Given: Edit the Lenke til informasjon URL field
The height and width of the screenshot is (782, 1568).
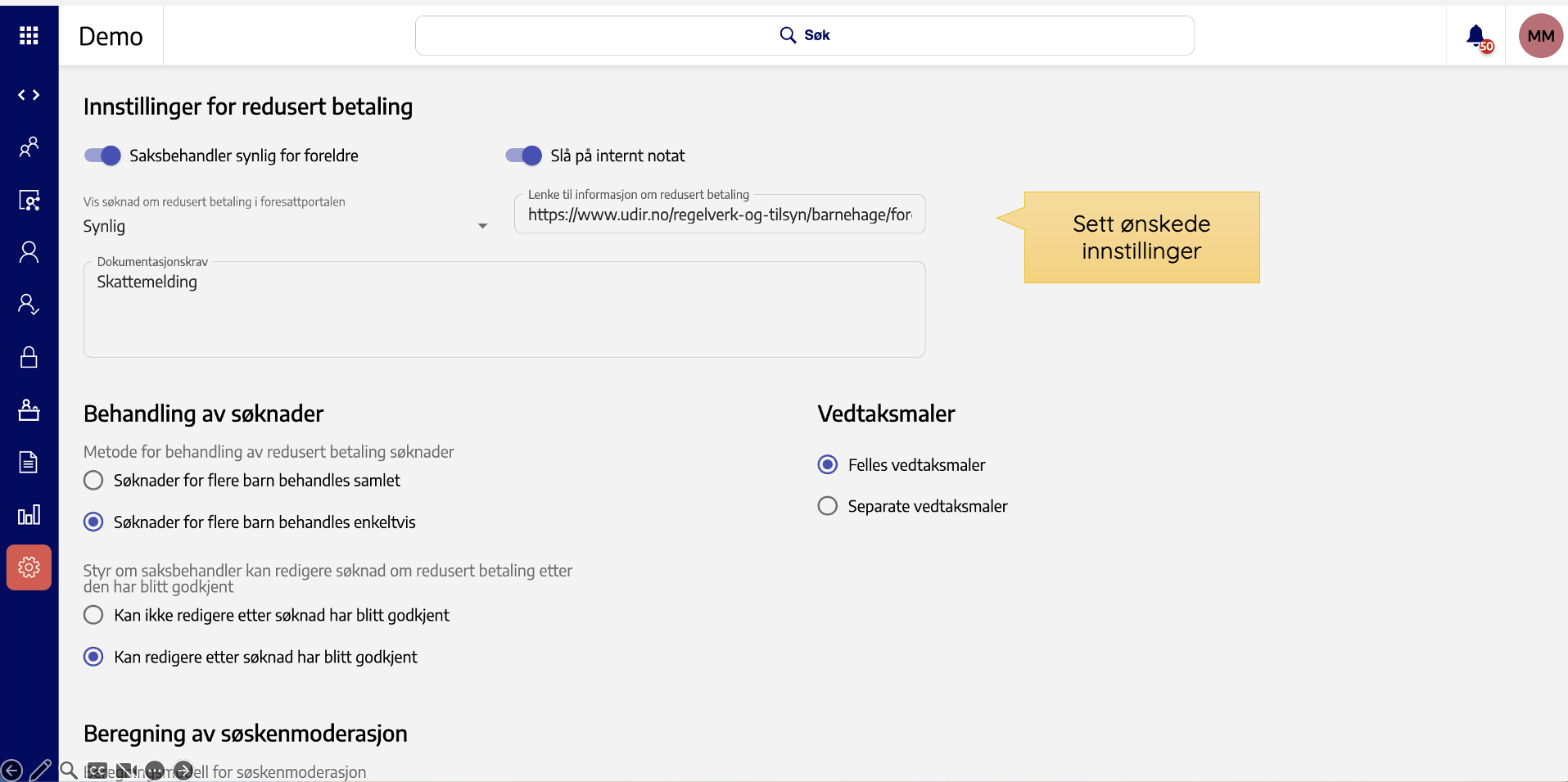Looking at the screenshot, I should tap(720, 215).
